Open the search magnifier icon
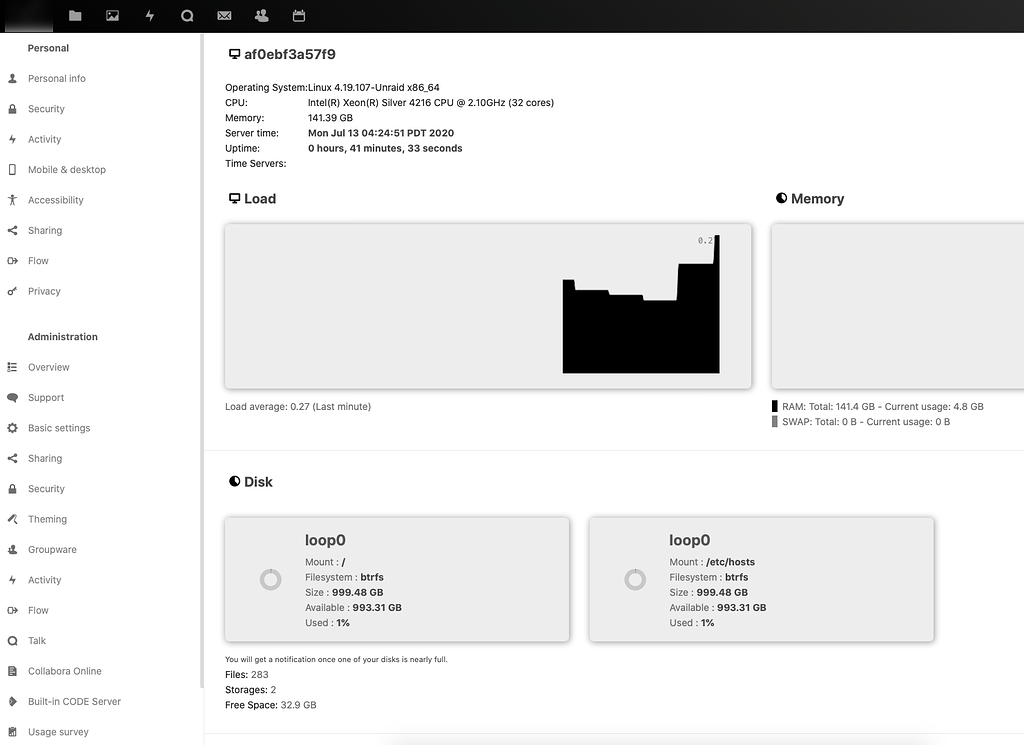This screenshot has height=745, width=1024. coord(185,15)
